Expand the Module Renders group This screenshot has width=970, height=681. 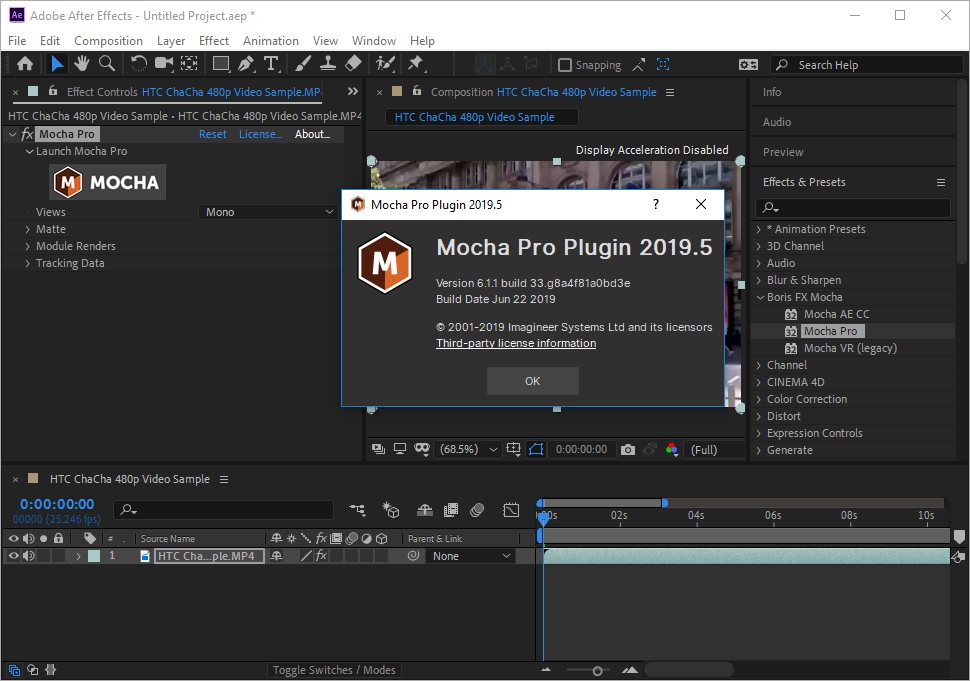pos(27,246)
